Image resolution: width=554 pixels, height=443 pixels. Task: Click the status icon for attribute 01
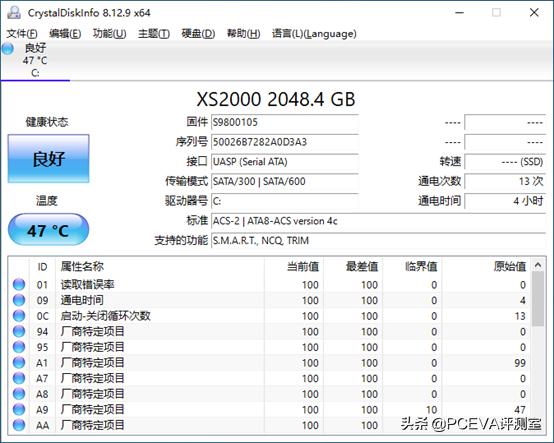click(19, 284)
